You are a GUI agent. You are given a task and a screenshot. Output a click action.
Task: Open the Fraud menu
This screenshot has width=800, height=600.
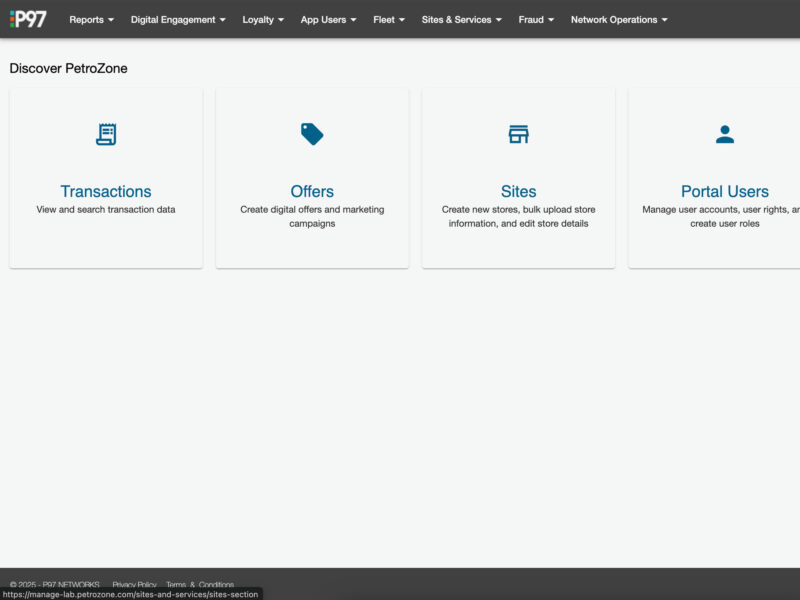pos(534,18)
